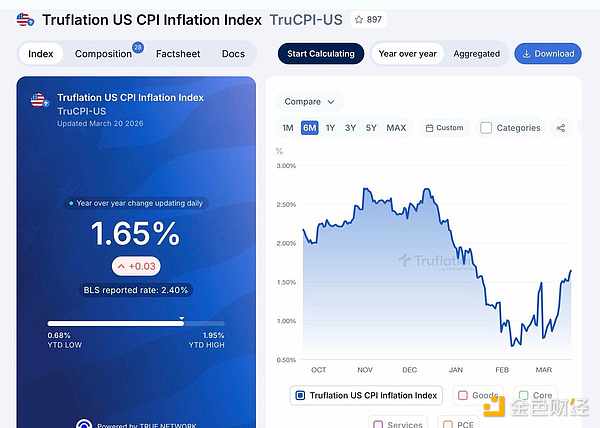
Task: Switch to the Composition tab
Action: click(103, 54)
